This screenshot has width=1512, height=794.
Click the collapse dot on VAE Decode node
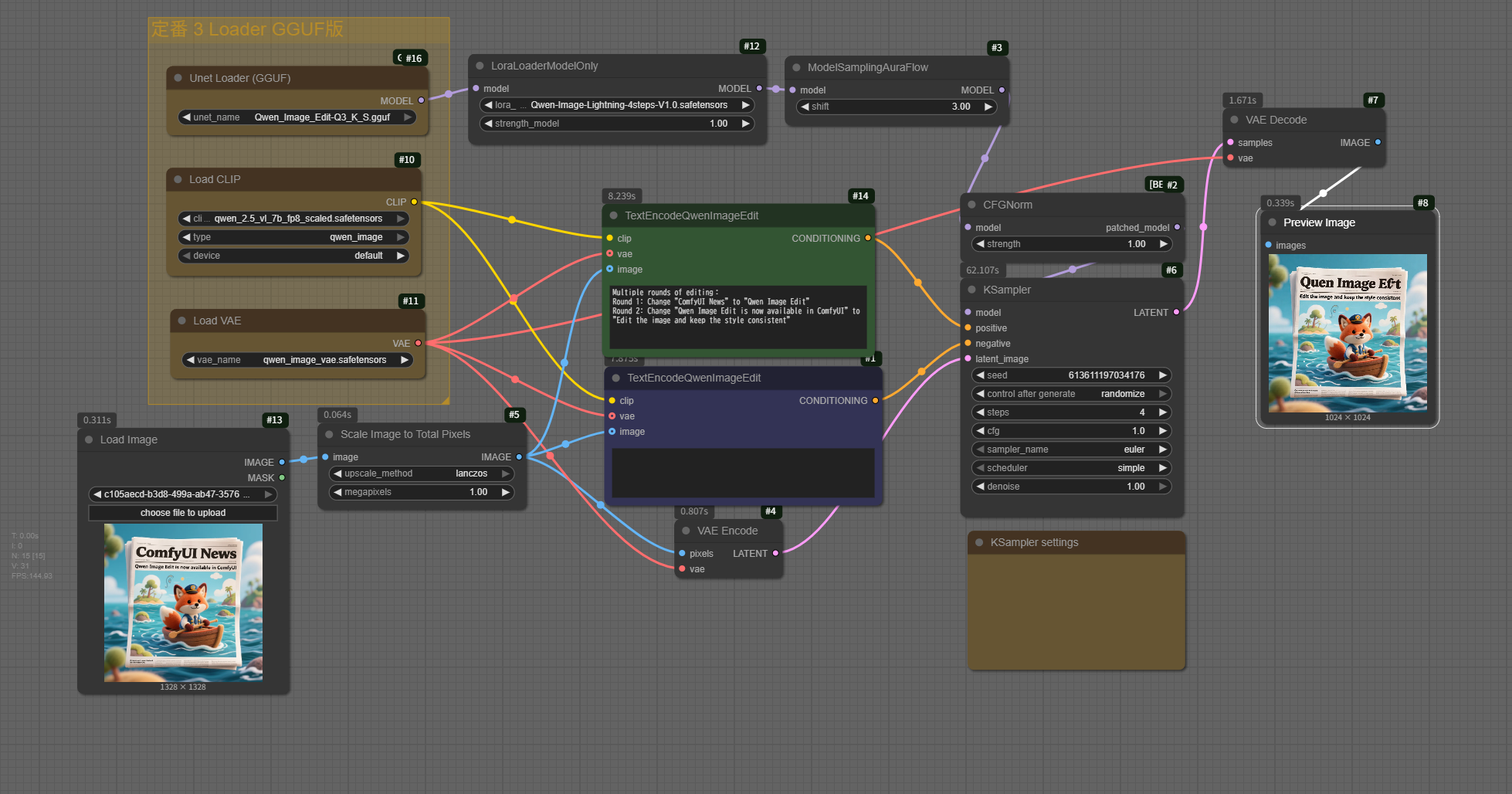1234,120
